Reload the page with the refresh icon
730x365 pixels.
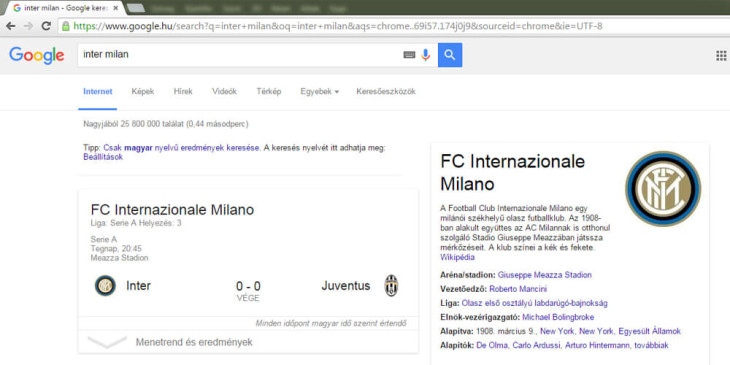tap(46, 26)
